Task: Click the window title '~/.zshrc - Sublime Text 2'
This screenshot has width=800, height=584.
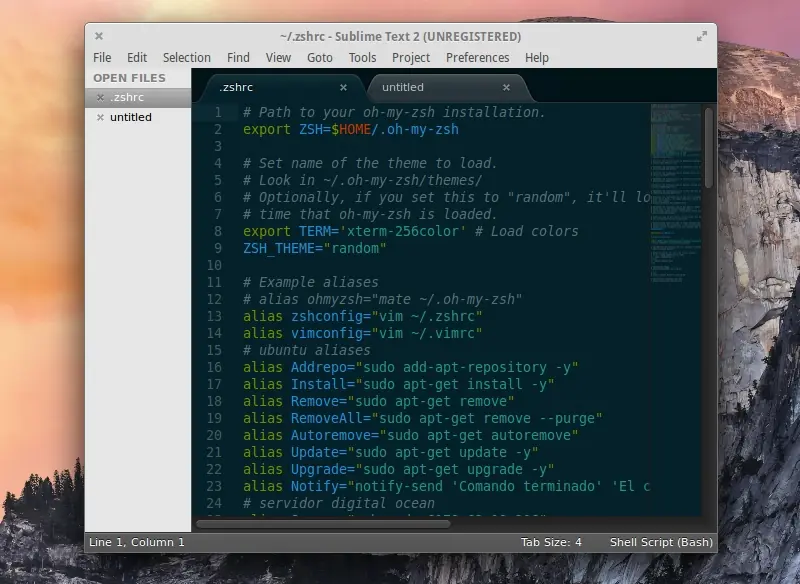Action: (x=401, y=37)
